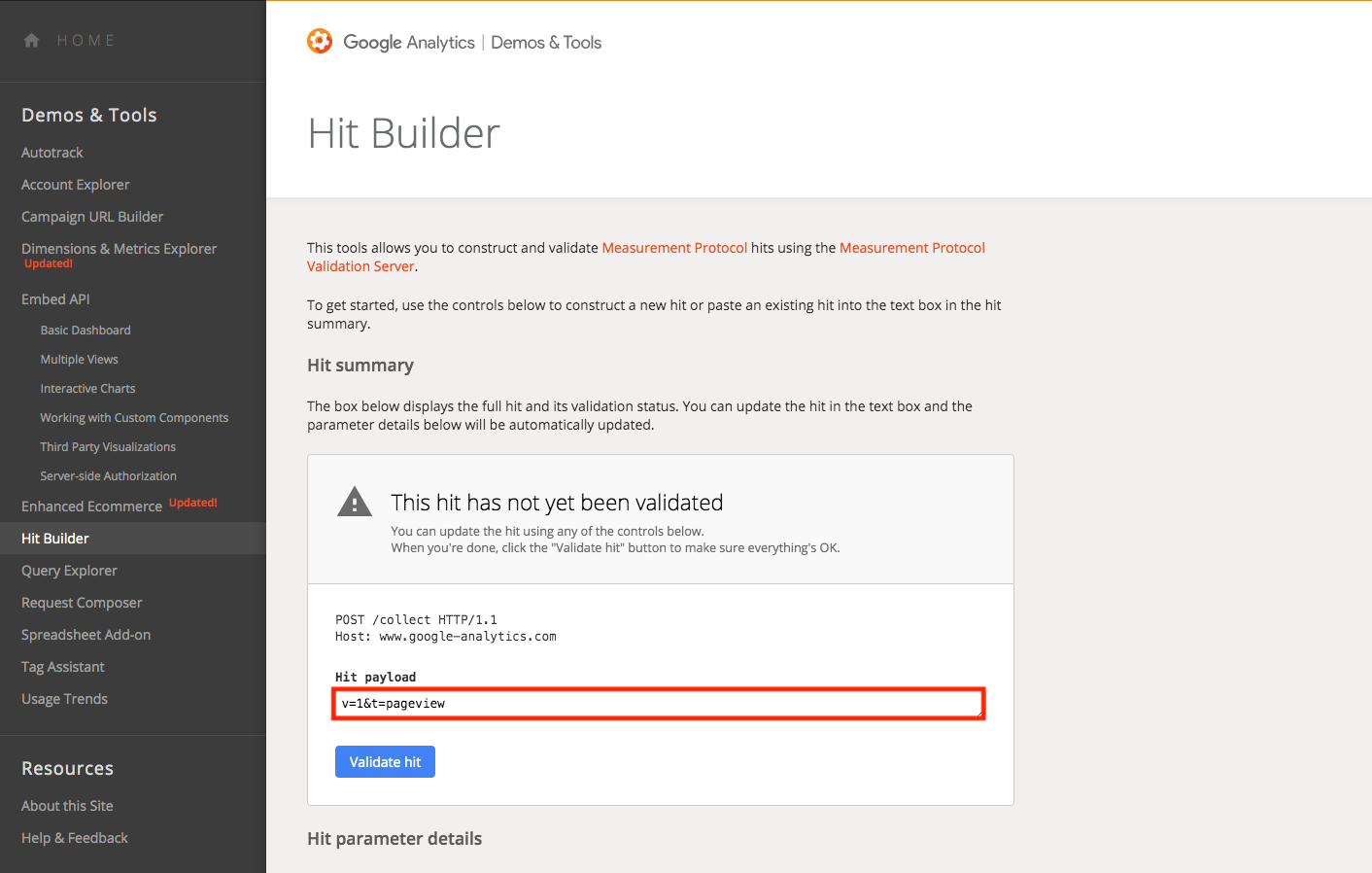Open Help & Feedback
Viewport: 1372px width, 873px height.
point(75,838)
